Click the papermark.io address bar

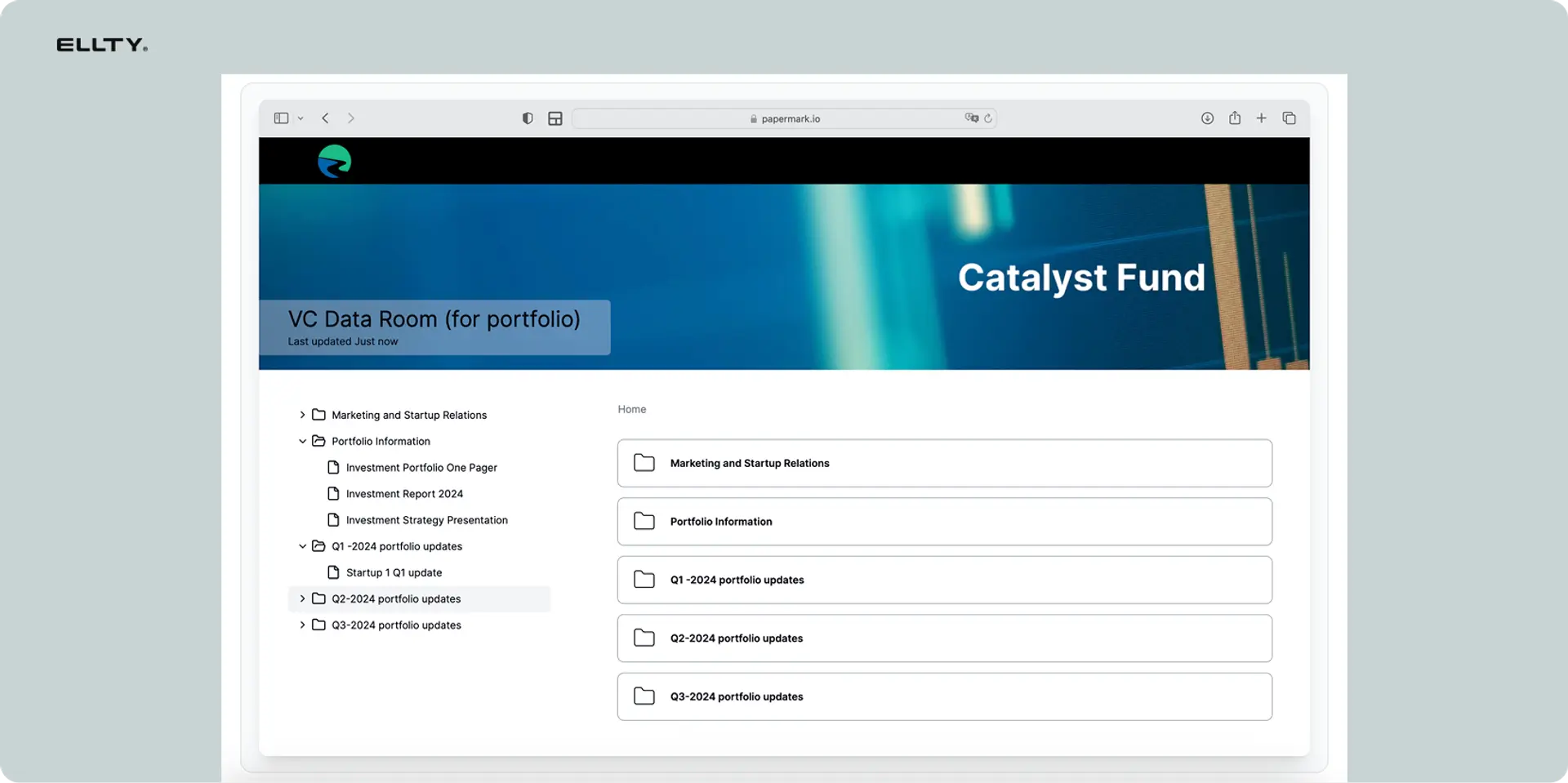point(784,118)
